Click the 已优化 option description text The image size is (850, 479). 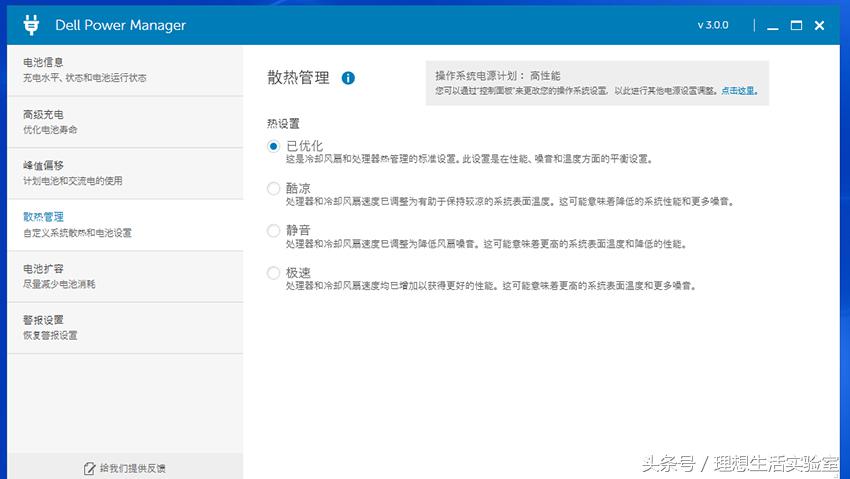pos(469,159)
